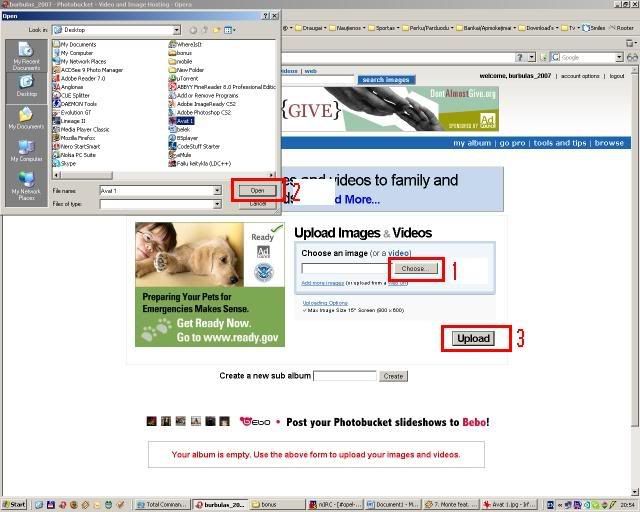
Task: Click the Open button in dialog
Action: [x=257, y=190]
